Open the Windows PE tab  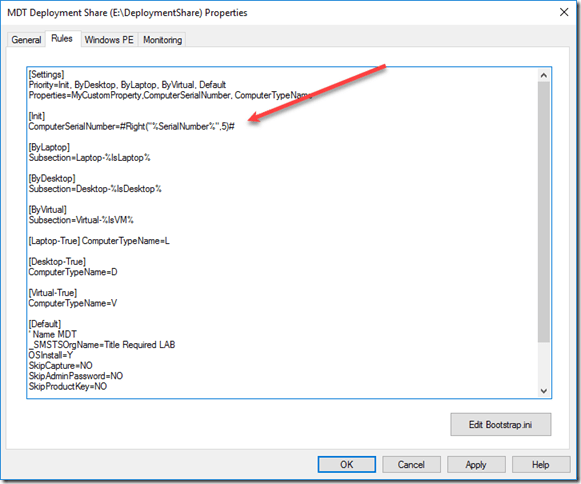tap(109, 40)
